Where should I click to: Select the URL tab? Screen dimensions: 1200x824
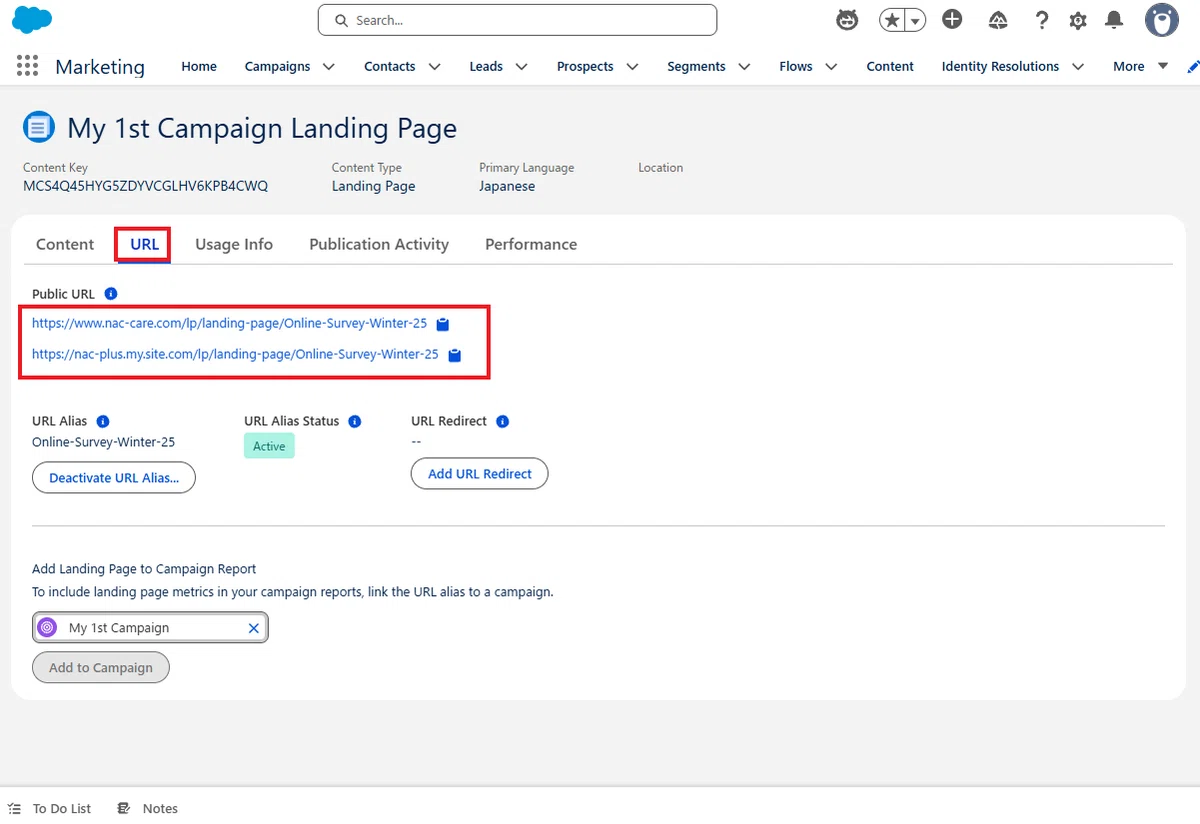[144, 244]
